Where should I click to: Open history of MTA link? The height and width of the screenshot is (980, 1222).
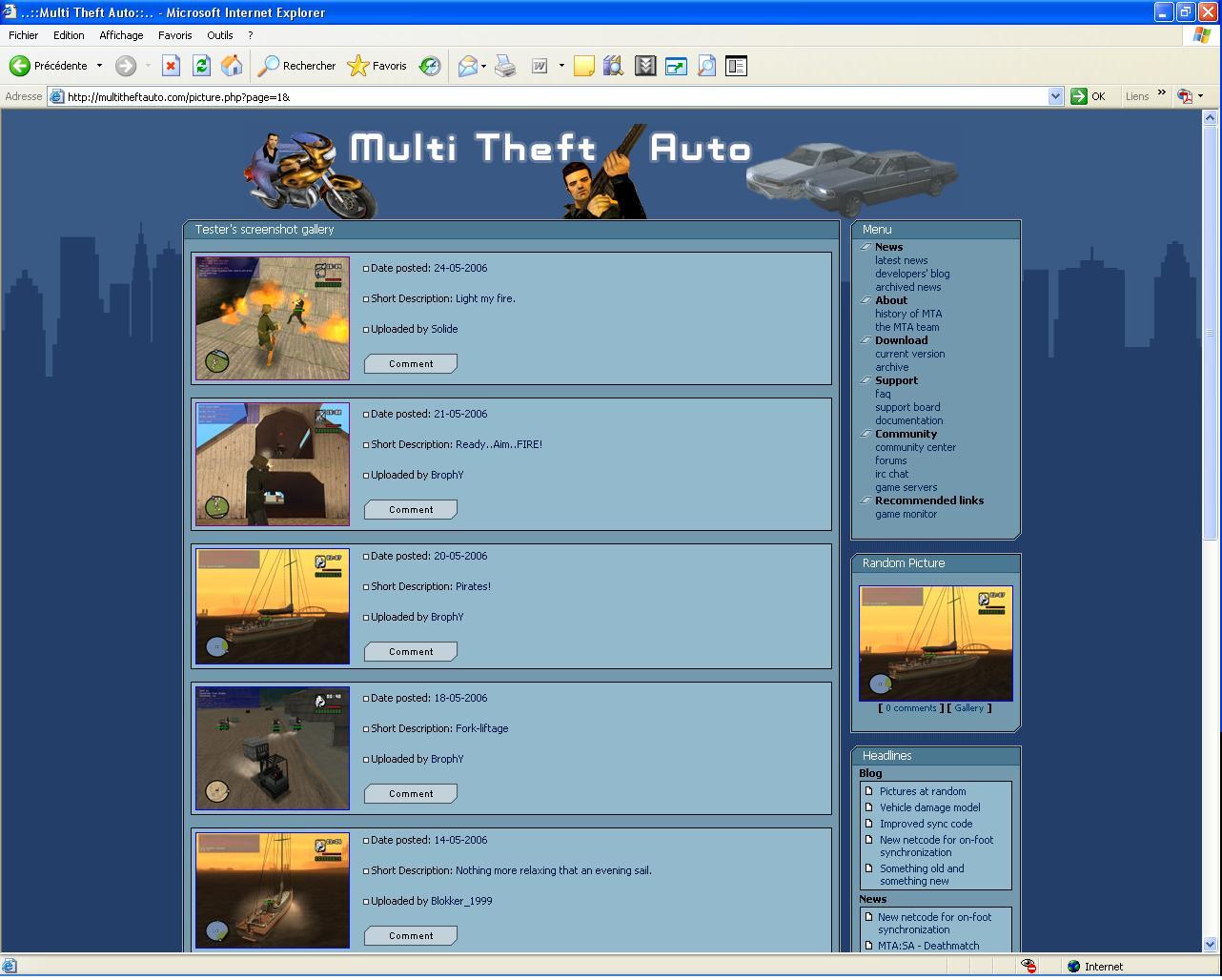(908, 314)
